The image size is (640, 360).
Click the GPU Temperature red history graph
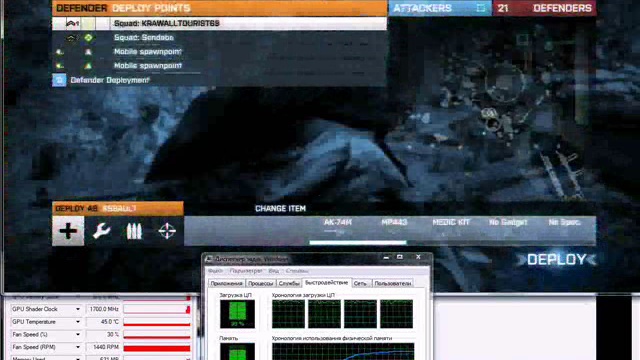pyautogui.click(x=157, y=322)
